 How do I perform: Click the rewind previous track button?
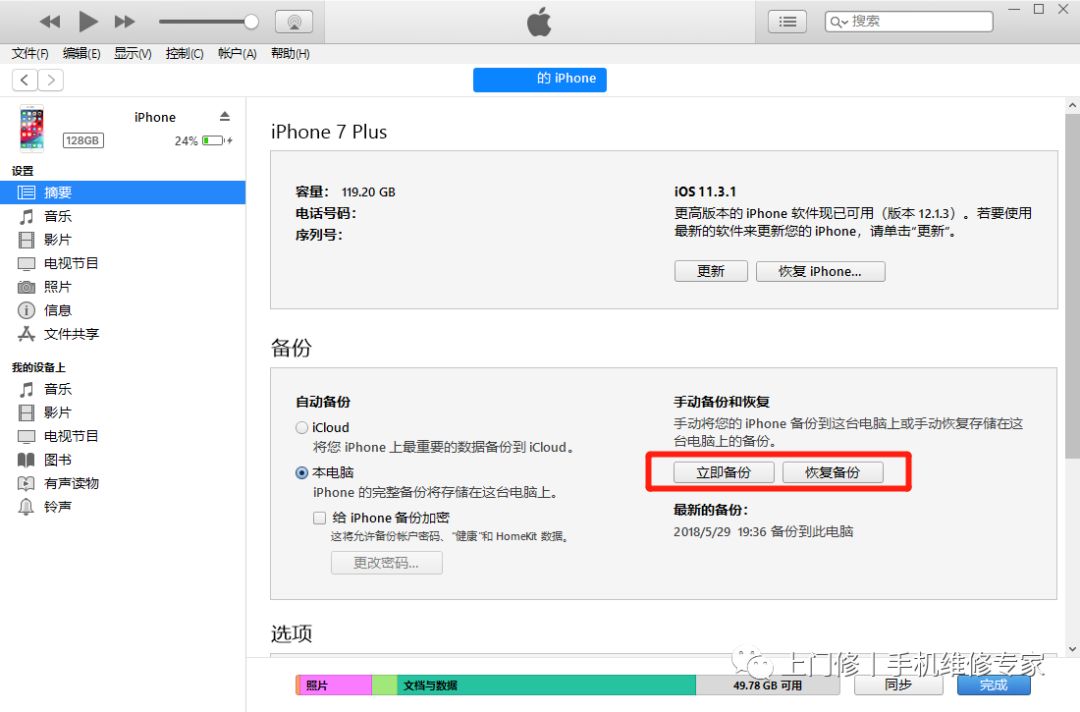[50, 21]
